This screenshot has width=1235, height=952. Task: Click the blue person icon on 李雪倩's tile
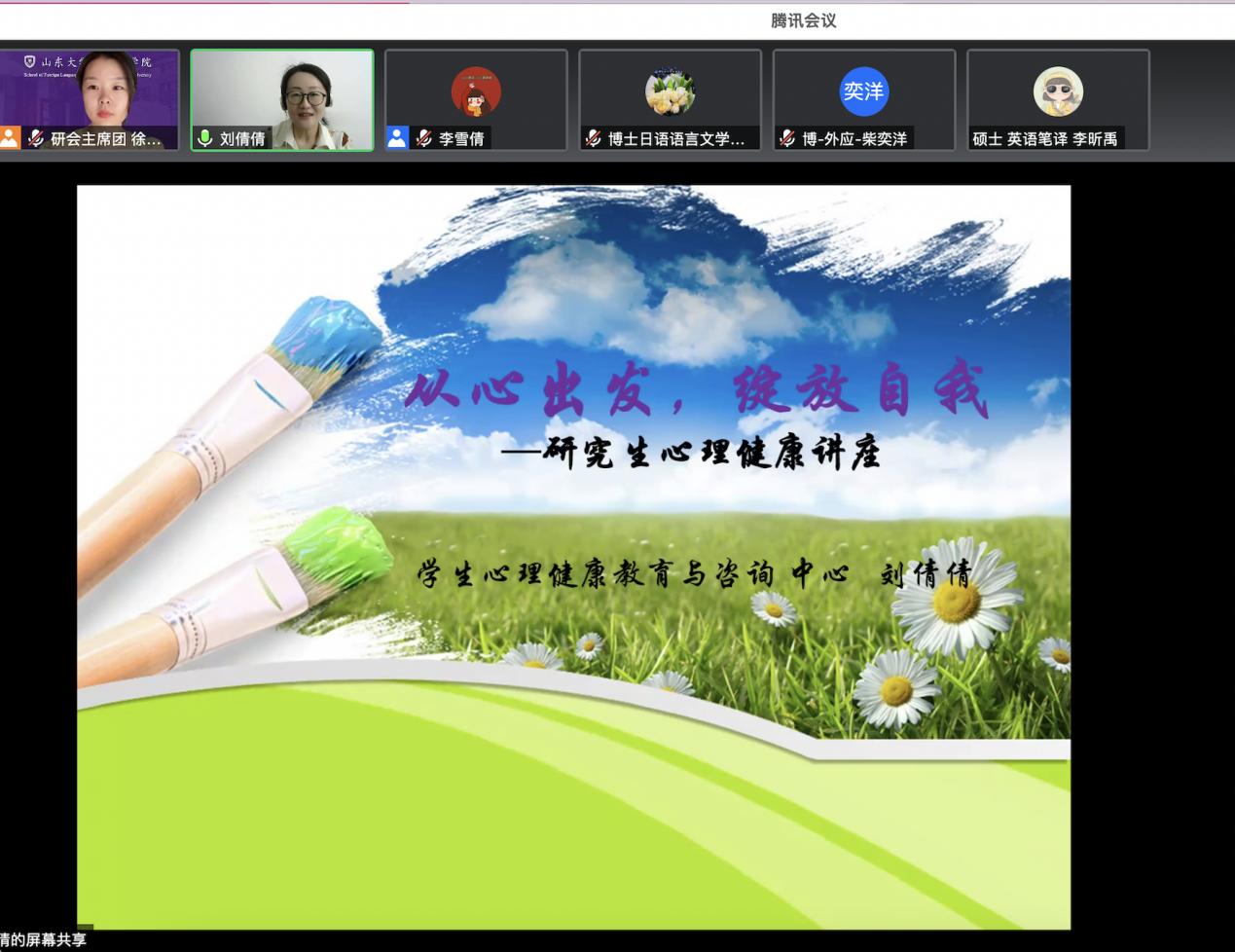pyautogui.click(x=397, y=138)
